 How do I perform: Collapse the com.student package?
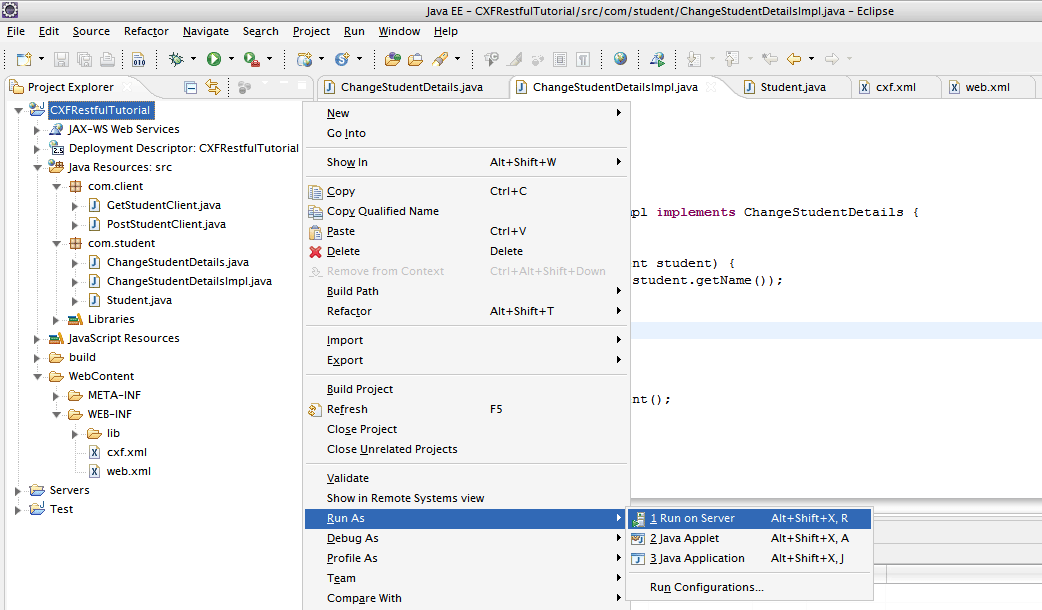[x=57, y=243]
